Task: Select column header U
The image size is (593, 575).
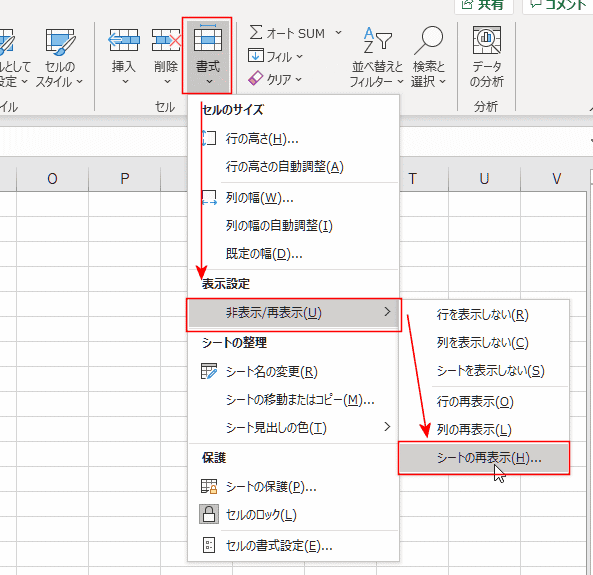Action: 484,179
